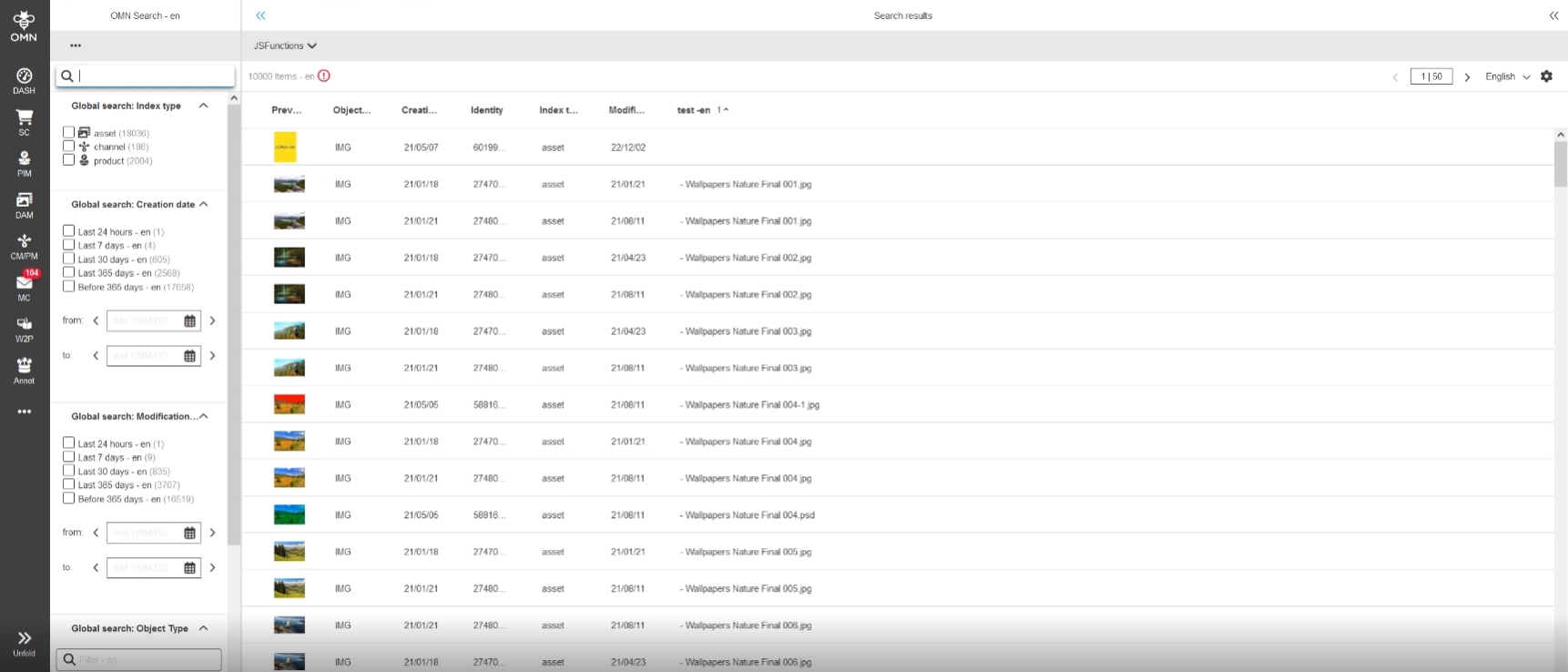The image size is (1568, 672).
Task: Open the Annot annotation module
Action: pyautogui.click(x=24, y=370)
